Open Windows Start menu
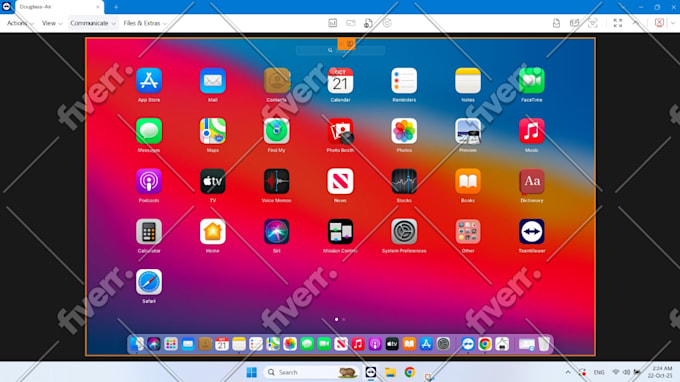This screenshot has width=680, height=382. [252, 372]
